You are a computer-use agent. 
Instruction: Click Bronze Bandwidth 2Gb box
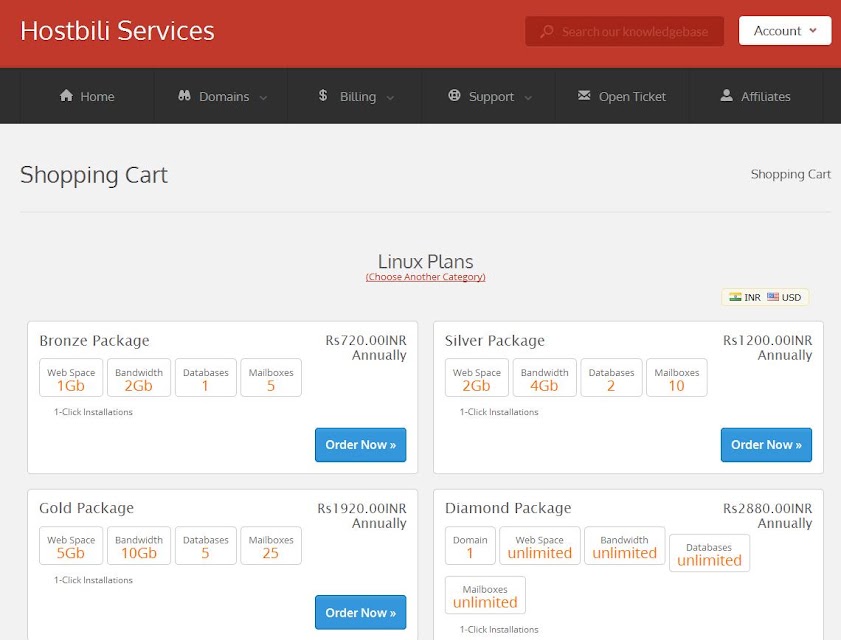click(139, 378)
